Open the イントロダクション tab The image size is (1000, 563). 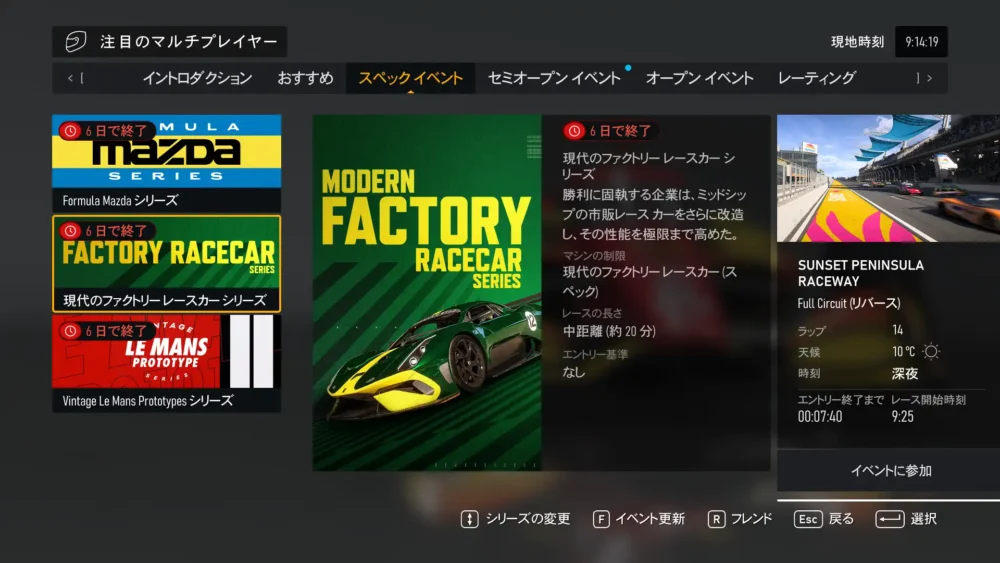[197, 78]
